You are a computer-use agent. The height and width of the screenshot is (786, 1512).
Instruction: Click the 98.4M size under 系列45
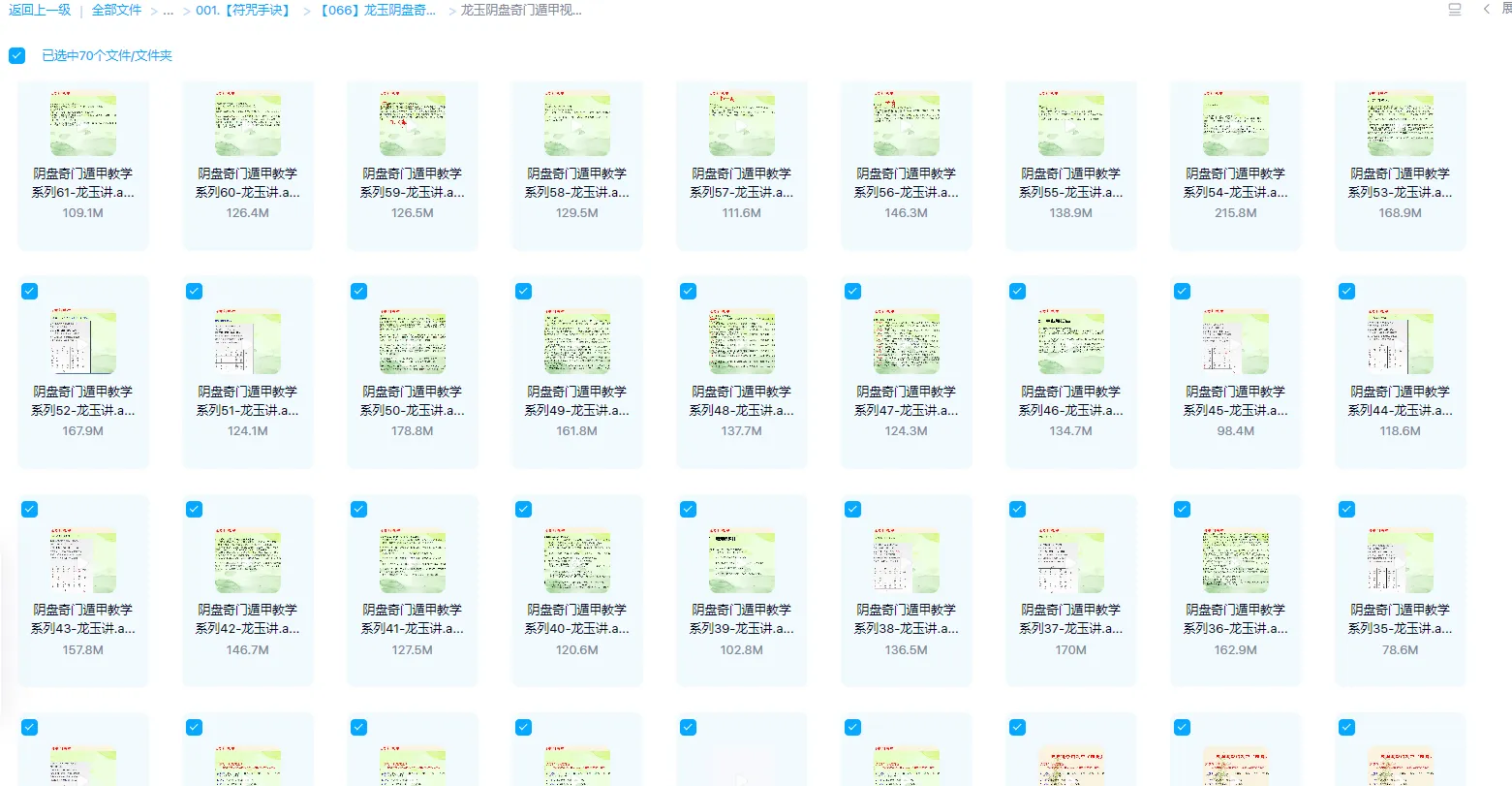coord(1236,430)
